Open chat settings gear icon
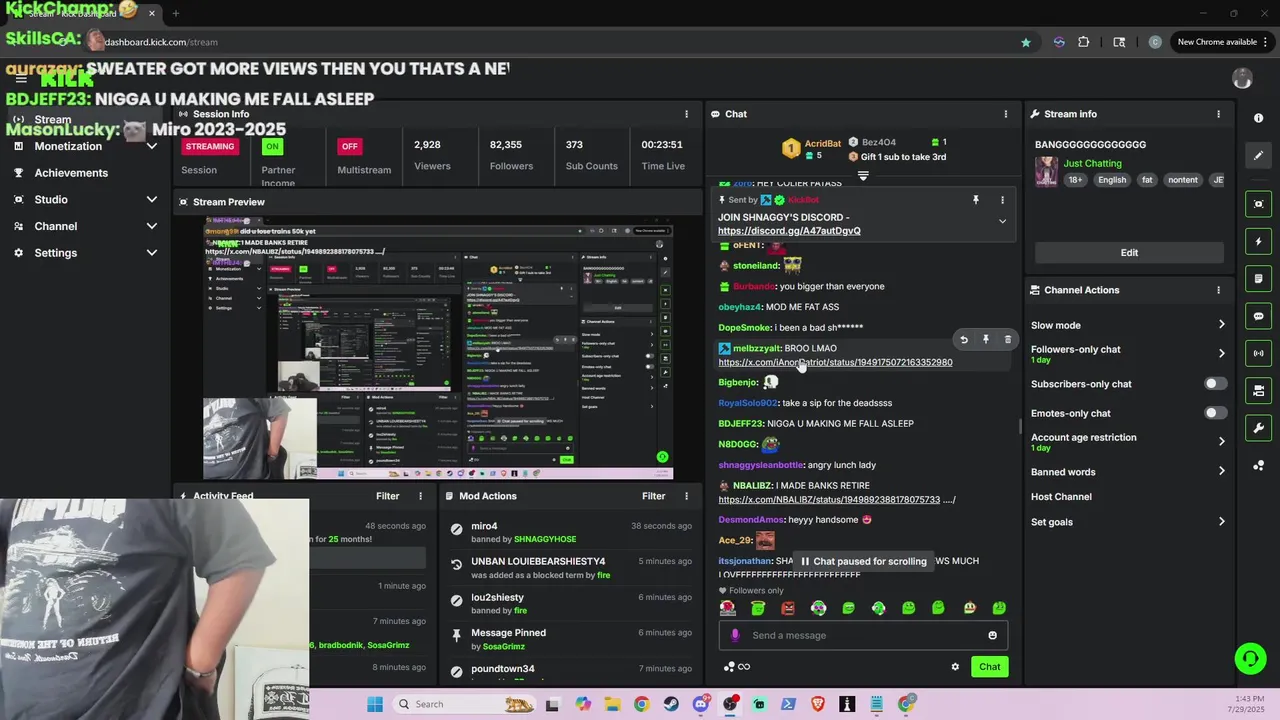This screenshot has width=1280, height=720. (955, 667)
